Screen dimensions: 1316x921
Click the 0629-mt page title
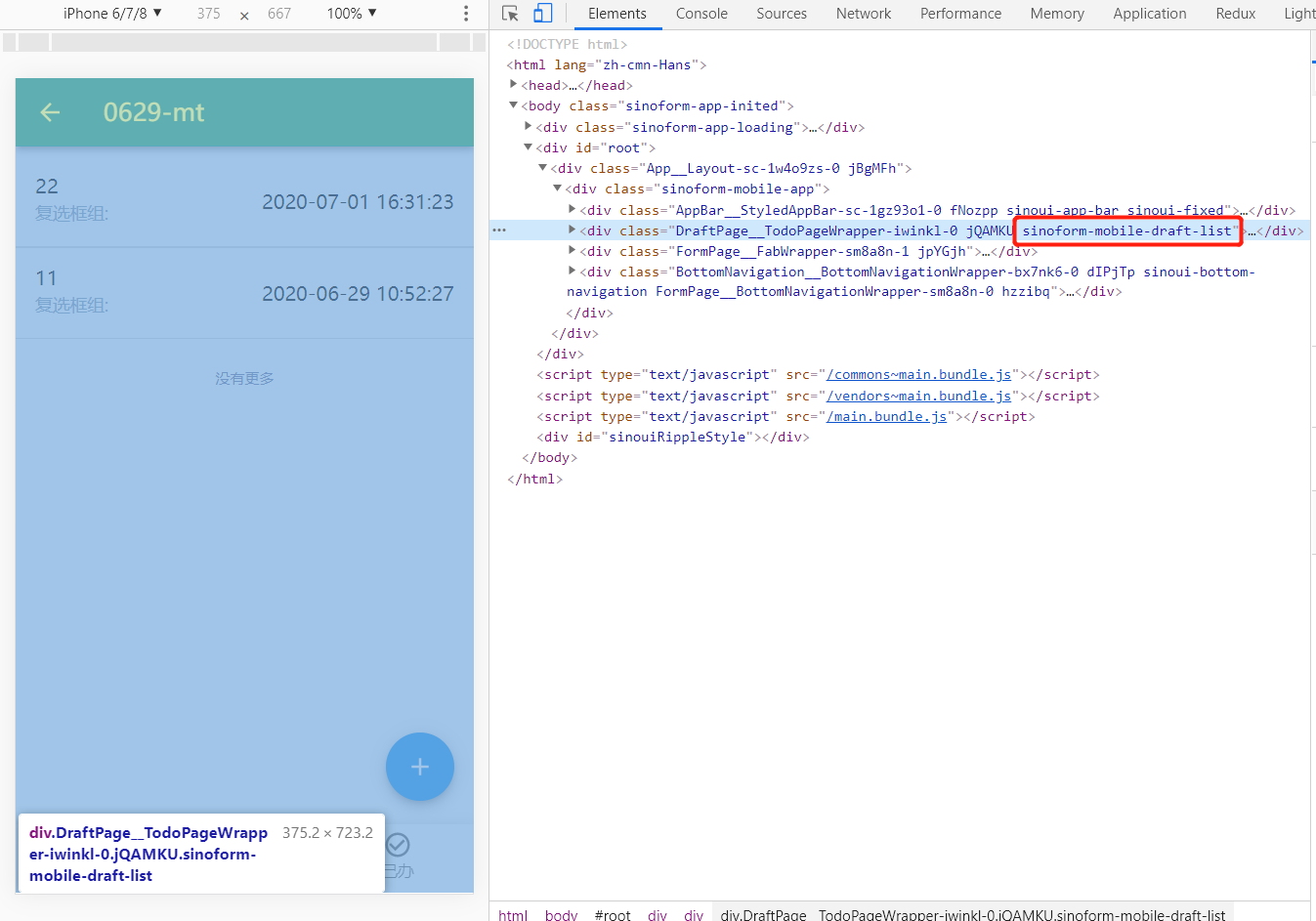(154, 112)
